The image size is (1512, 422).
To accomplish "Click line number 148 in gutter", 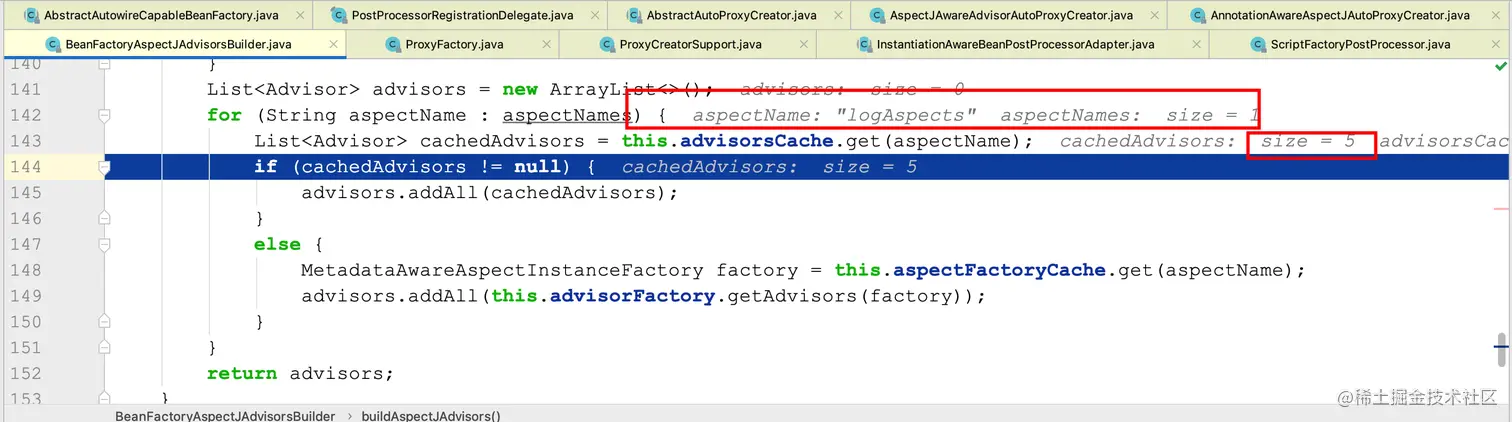I will (x=25, y=270).
